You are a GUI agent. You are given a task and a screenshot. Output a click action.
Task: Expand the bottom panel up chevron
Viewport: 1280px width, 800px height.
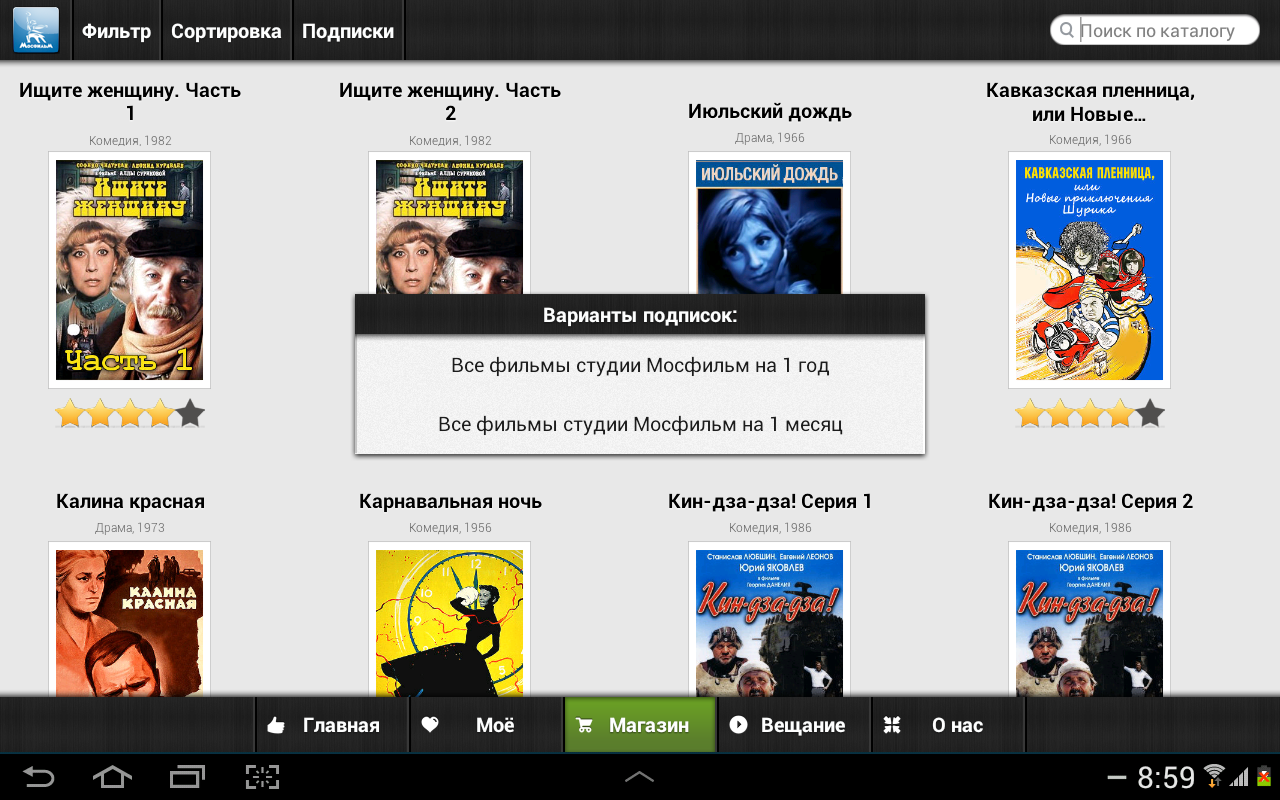click(x=640, y=777)
